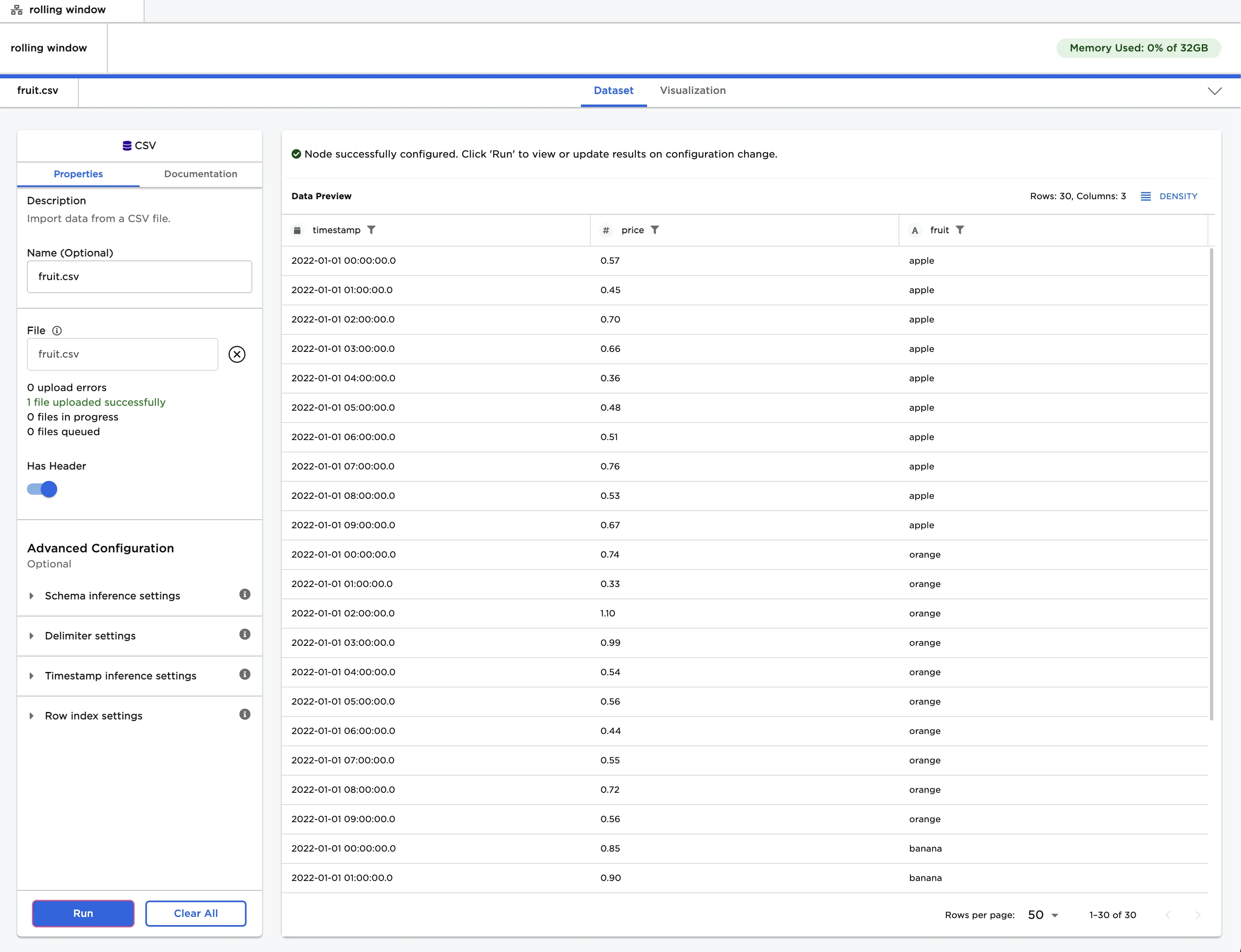Viewport: 1241px width, 952px height.
Task: Expand Timestamp inference settings
Action: (31, 676)
